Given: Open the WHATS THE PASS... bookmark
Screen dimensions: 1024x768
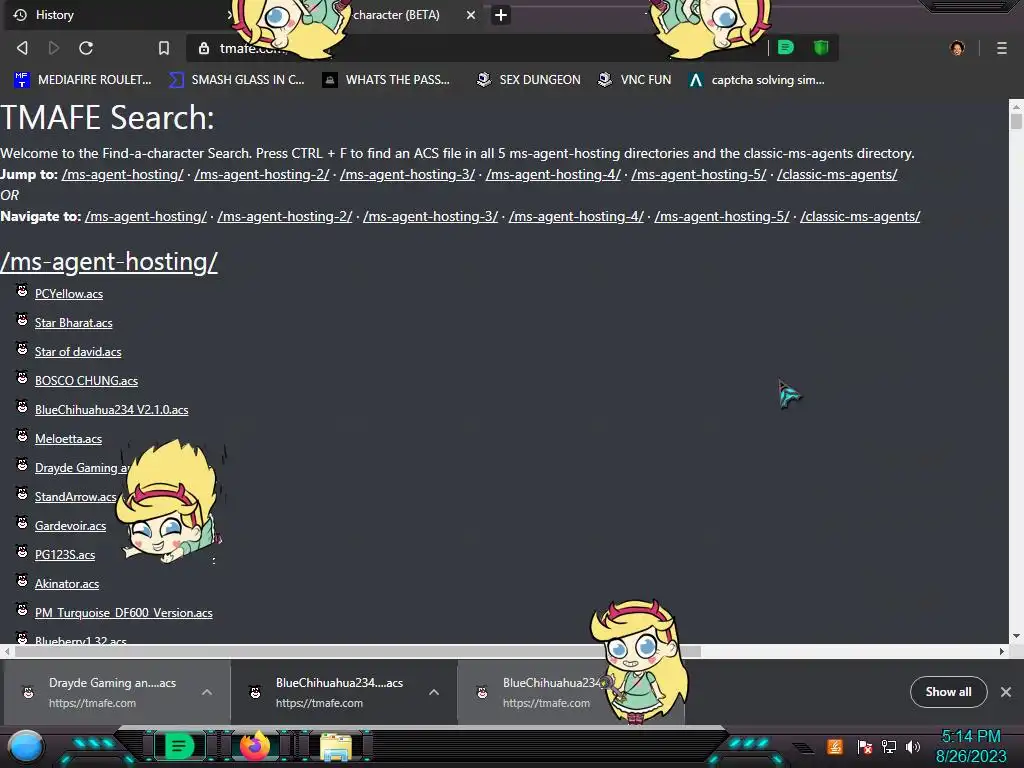Looking at the screenshot, I should [x=386, y=80].
